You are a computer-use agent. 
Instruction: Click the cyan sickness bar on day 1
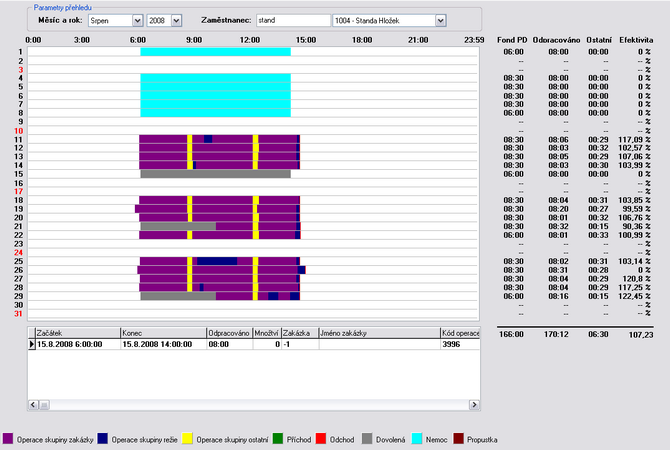pos(215,52)
